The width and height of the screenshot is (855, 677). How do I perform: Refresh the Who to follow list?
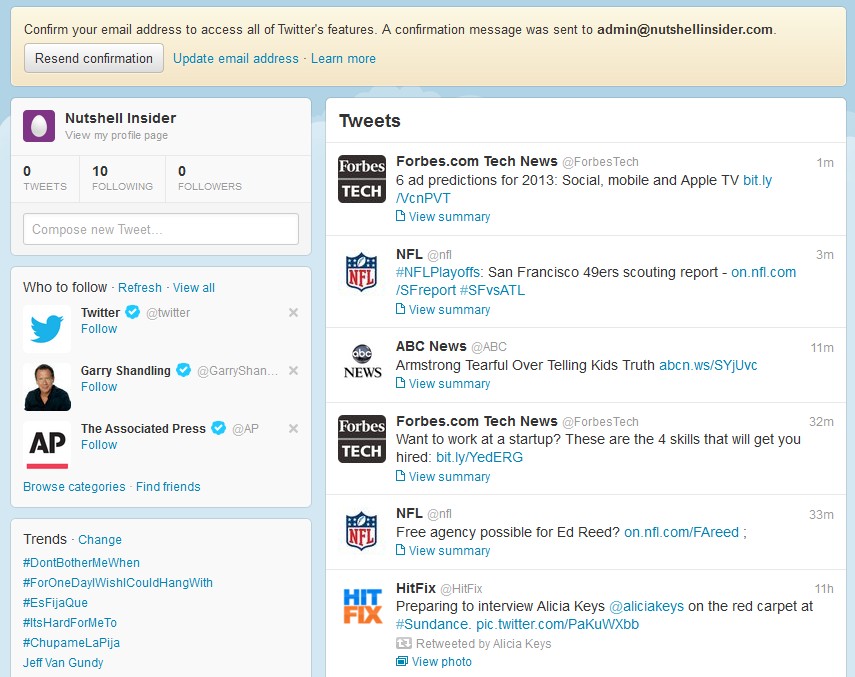click(140, 287)
